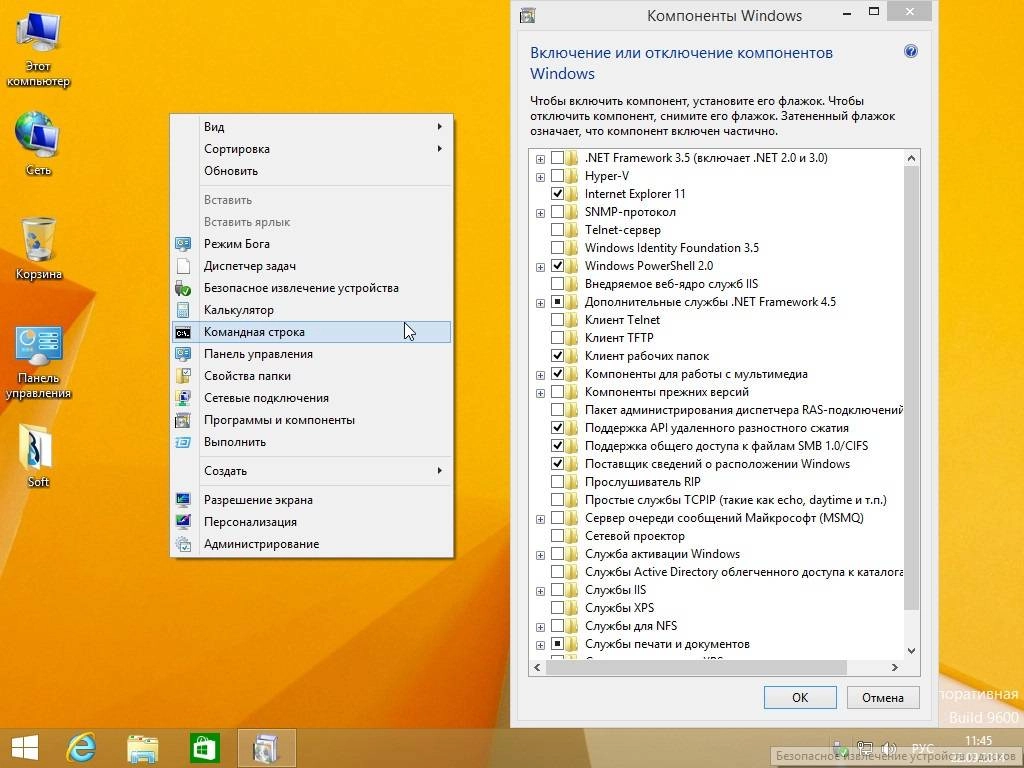Viewport: 1024px width, 768px height.
Task: Click the Калькулятор menu icon
Action: coord(183,310)
